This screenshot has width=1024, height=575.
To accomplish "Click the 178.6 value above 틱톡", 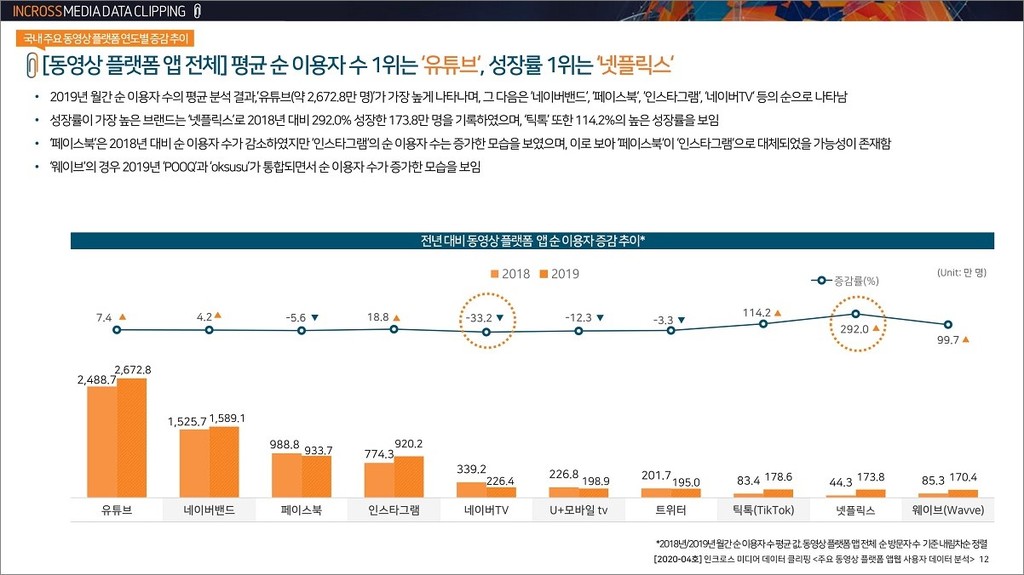I will [778, 477].
